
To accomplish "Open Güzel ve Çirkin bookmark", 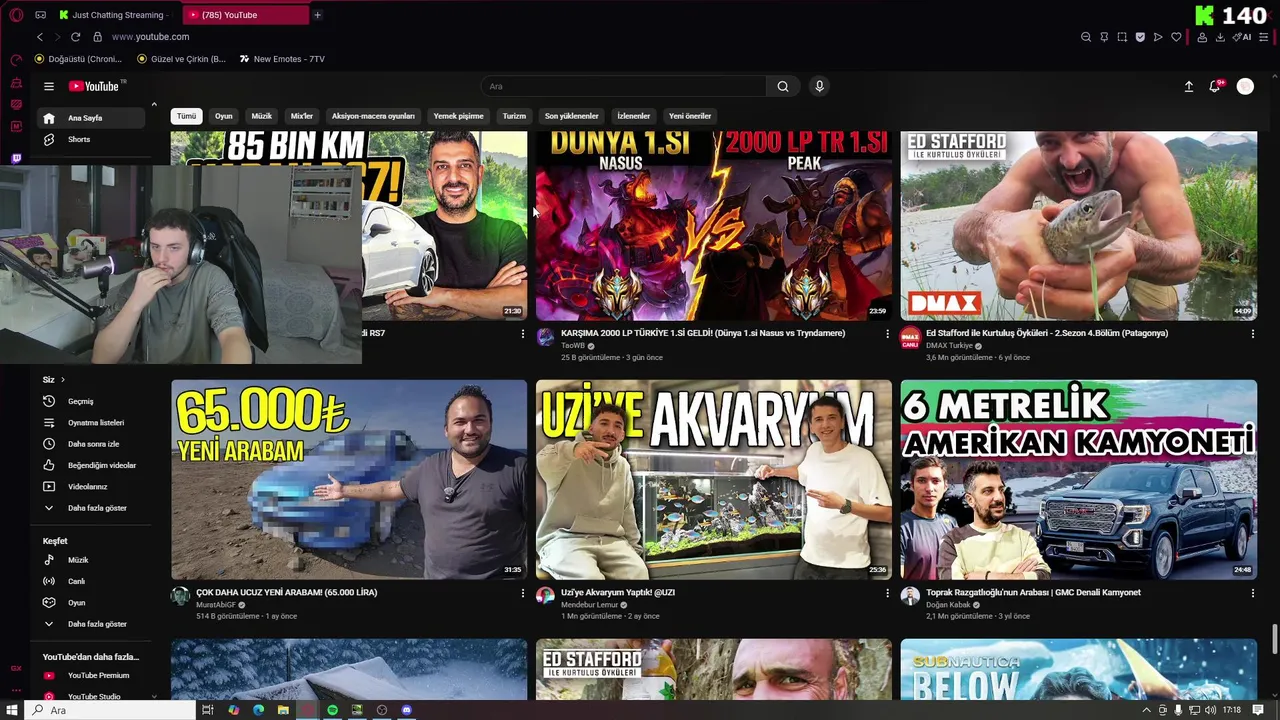I will tap(181, 59).
